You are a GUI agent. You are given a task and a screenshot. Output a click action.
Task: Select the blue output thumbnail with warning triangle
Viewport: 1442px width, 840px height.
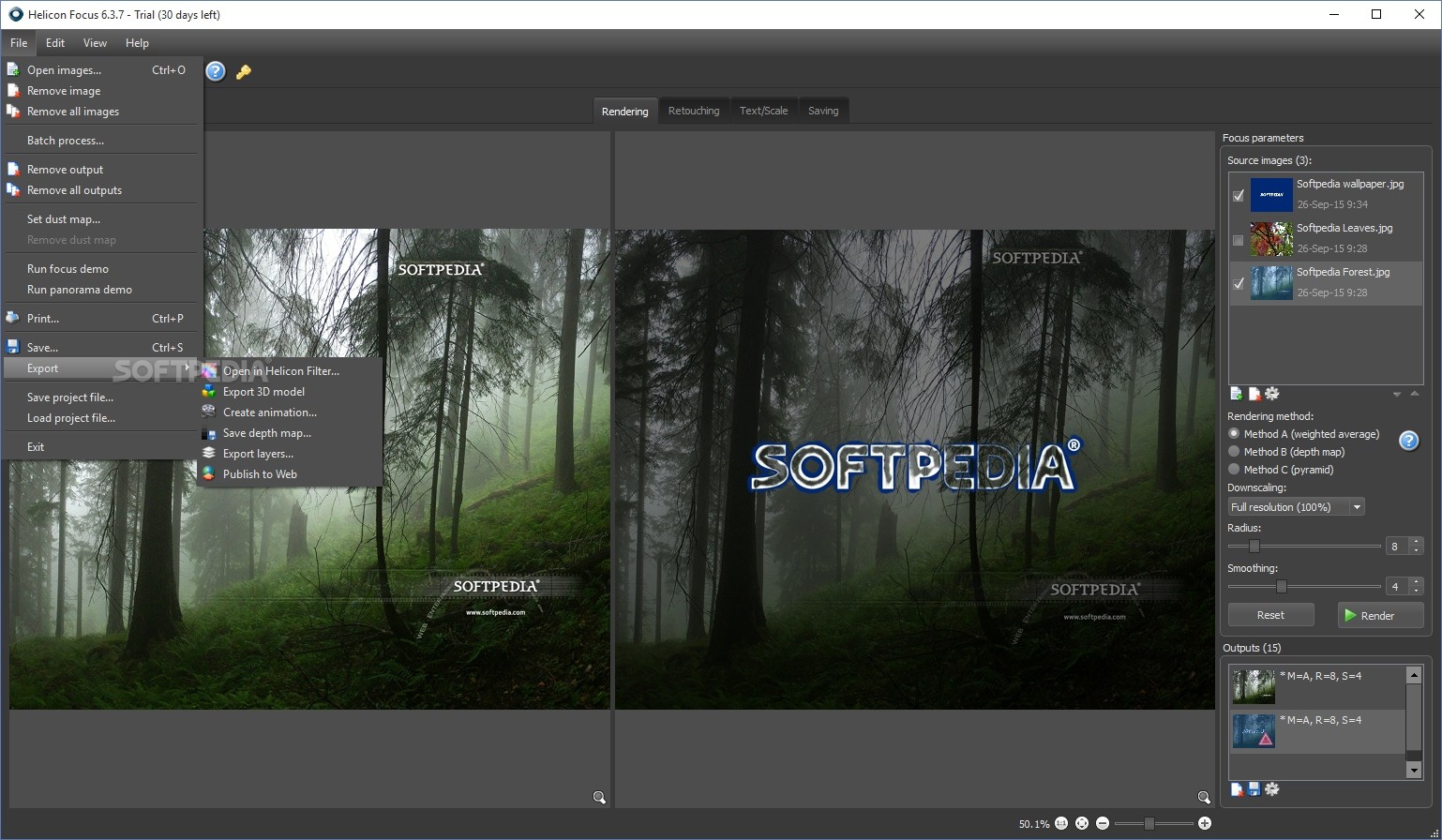[x=1254, y=731]
